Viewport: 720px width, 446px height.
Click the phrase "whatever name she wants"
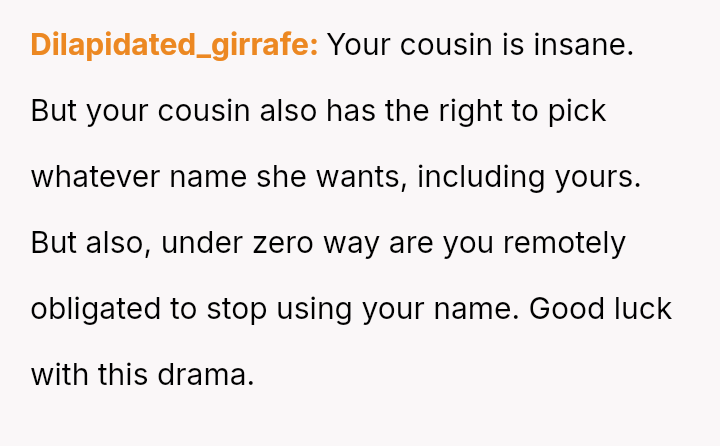(x=217, y=177)
